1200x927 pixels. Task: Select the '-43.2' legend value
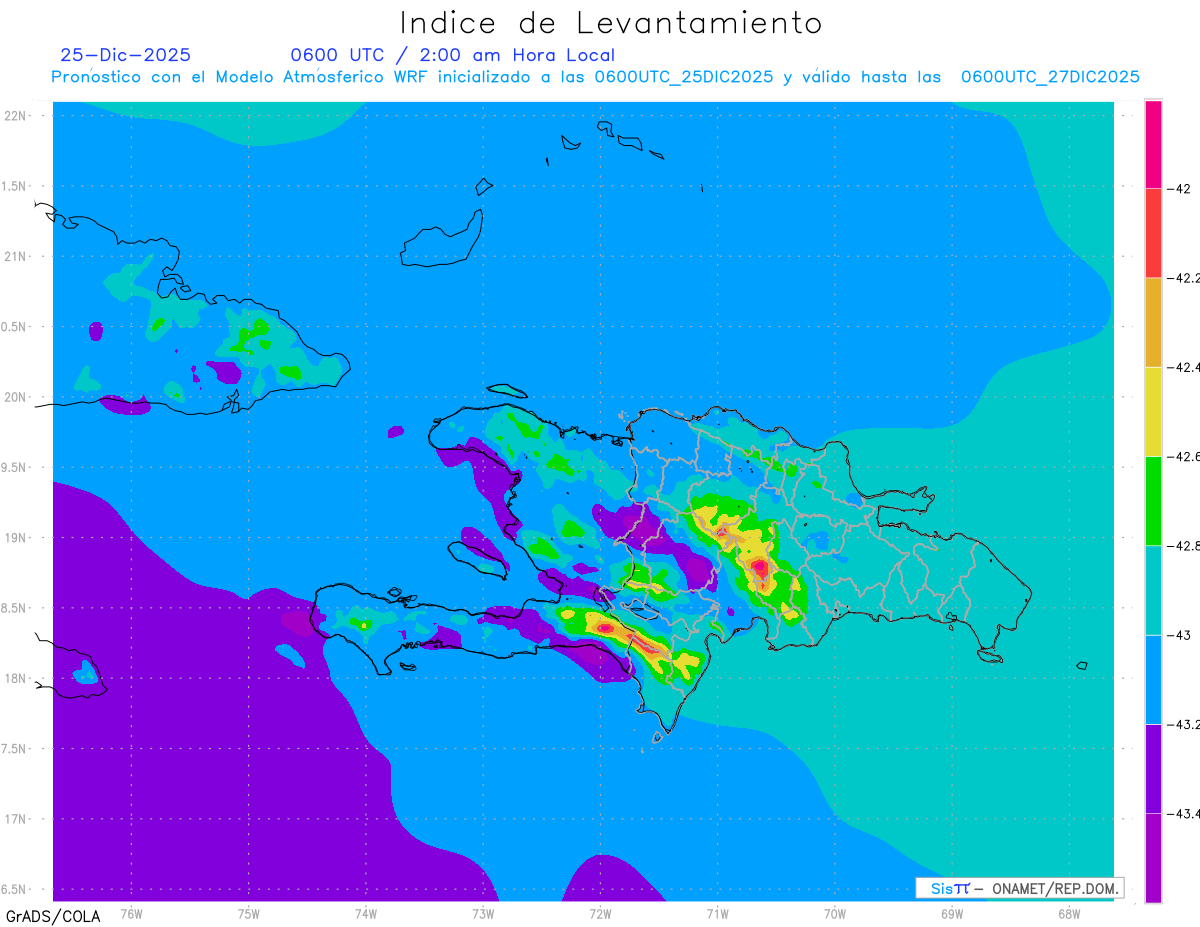click(1184, 724)
